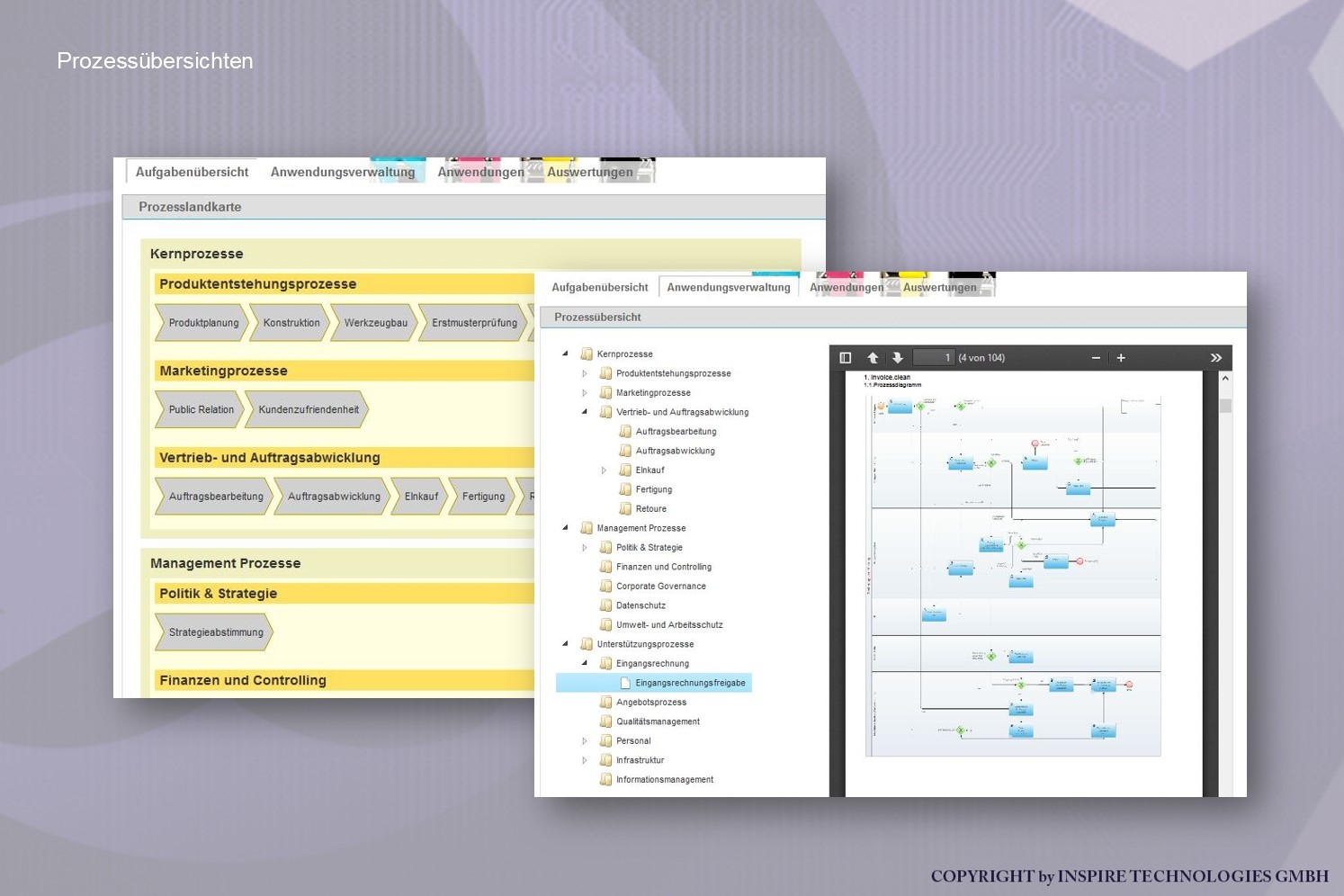Click folder icon of Auftragsbearbeitung tree node

pos(625,431)
